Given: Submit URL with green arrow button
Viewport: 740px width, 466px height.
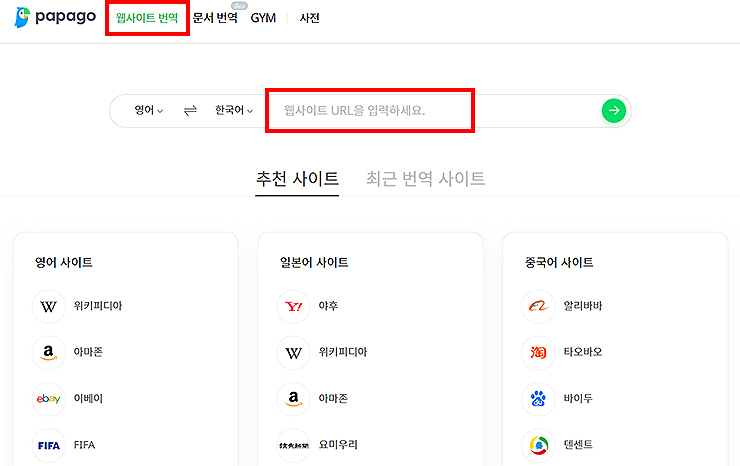Looking at the screenshot, I should coord(614,110).
